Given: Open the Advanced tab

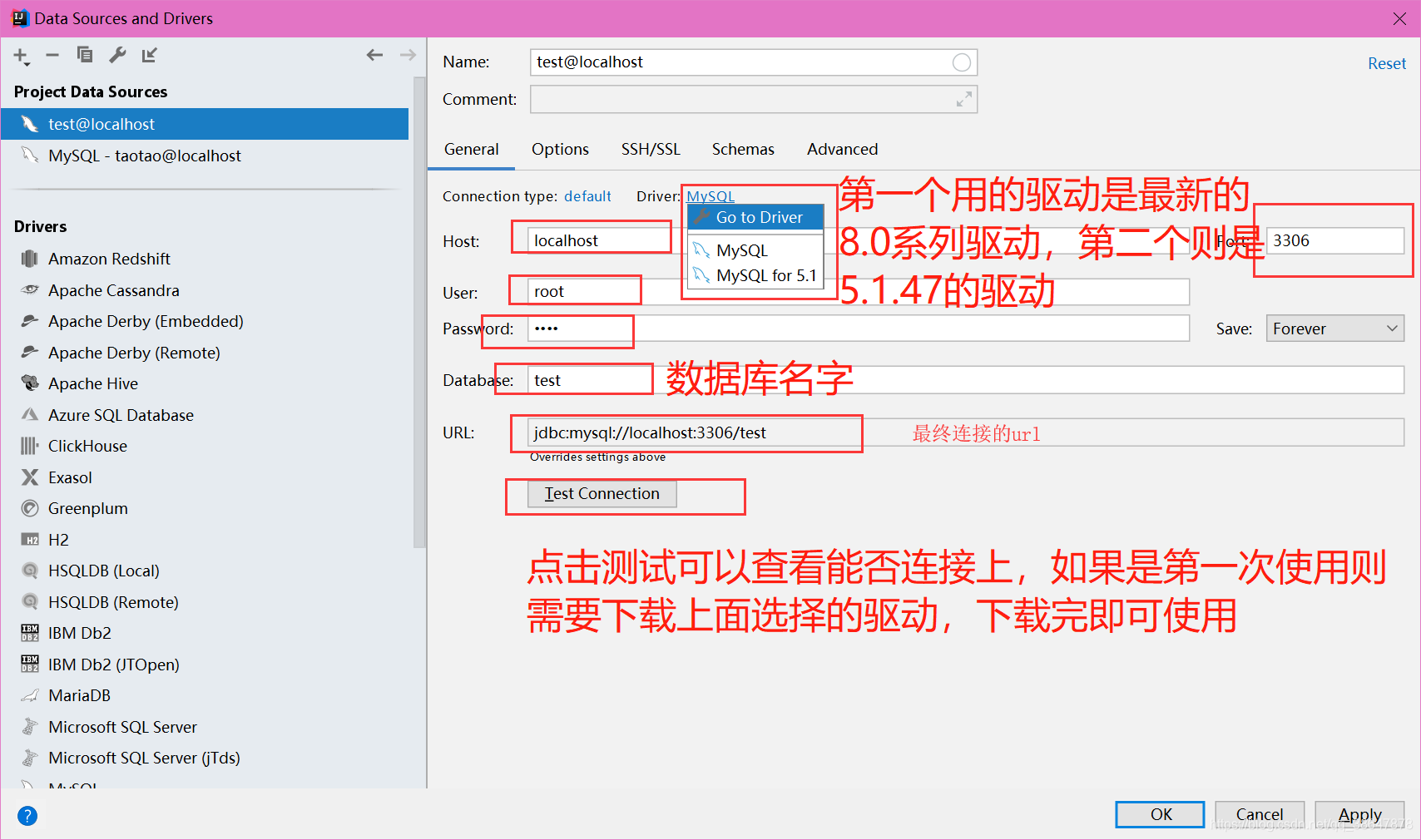Looking at the screenshot, I should (x=842, y=150).
